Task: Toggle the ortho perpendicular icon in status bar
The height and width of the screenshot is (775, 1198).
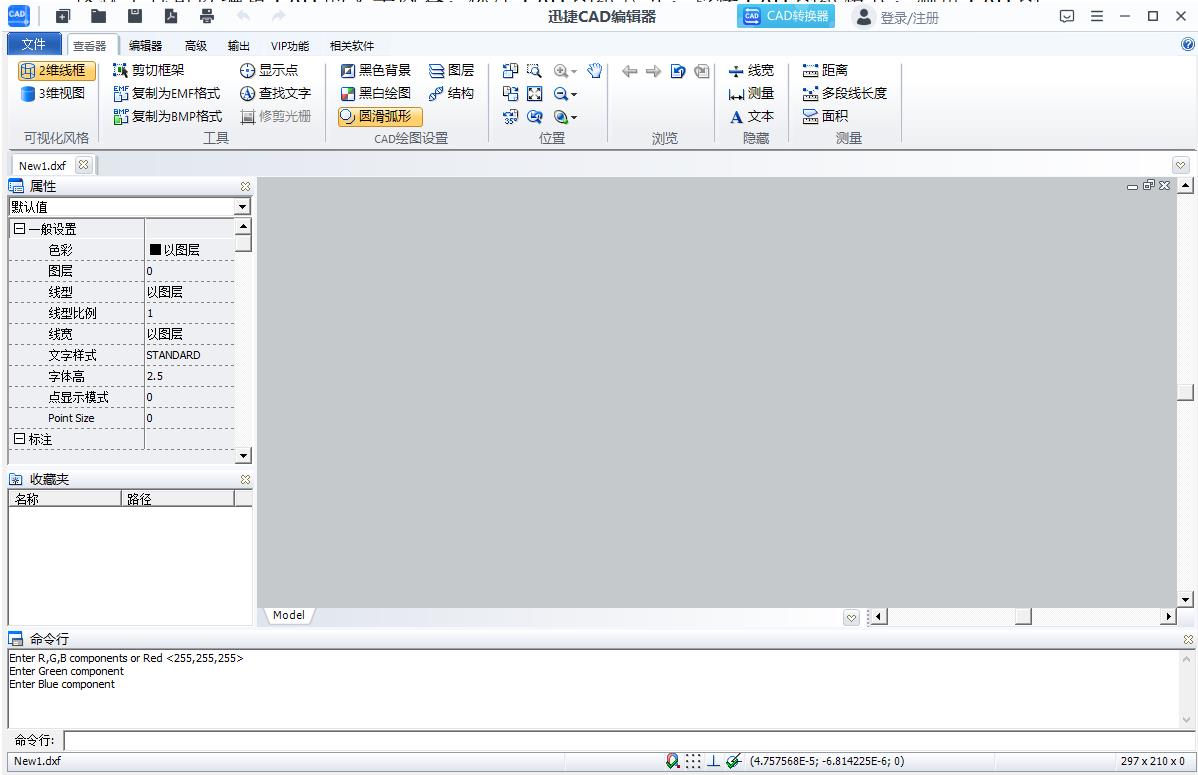Action: click(713, 761)
